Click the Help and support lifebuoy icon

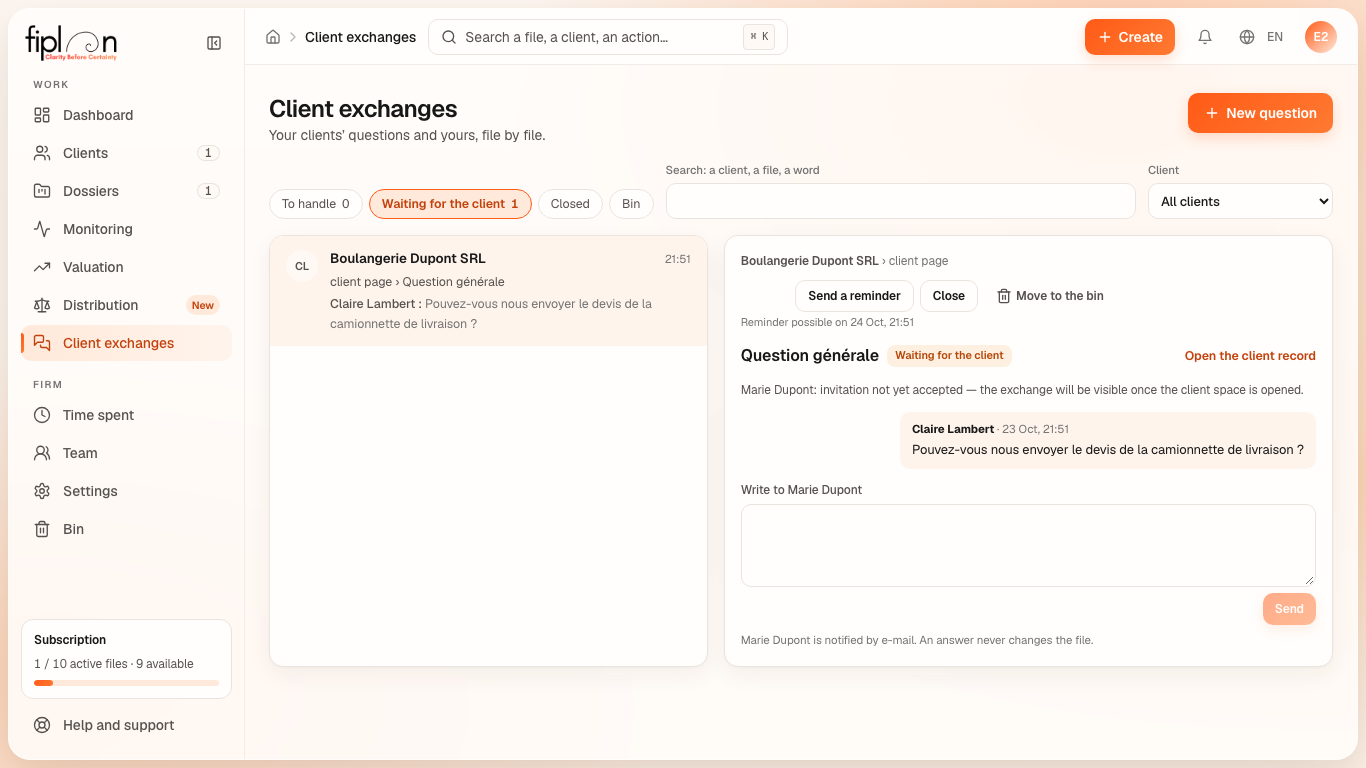tap(42, 725)
